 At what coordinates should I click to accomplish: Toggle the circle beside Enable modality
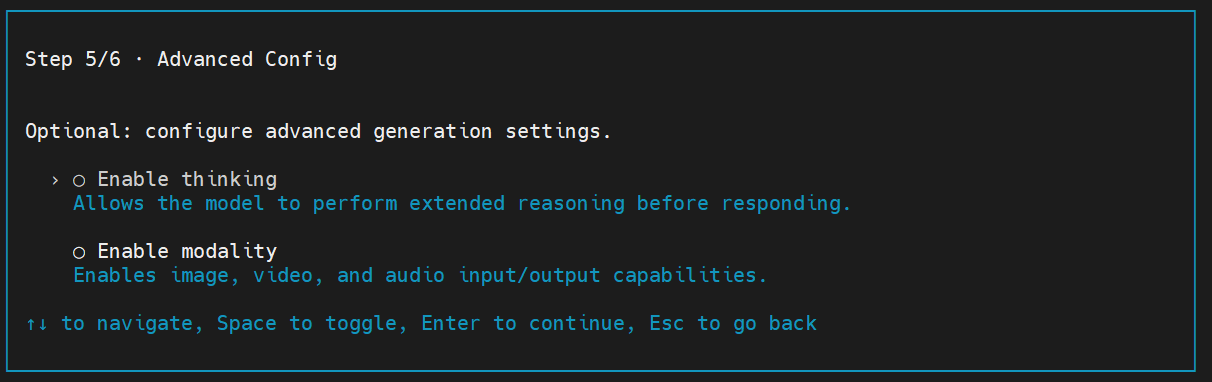click(79, 252)
